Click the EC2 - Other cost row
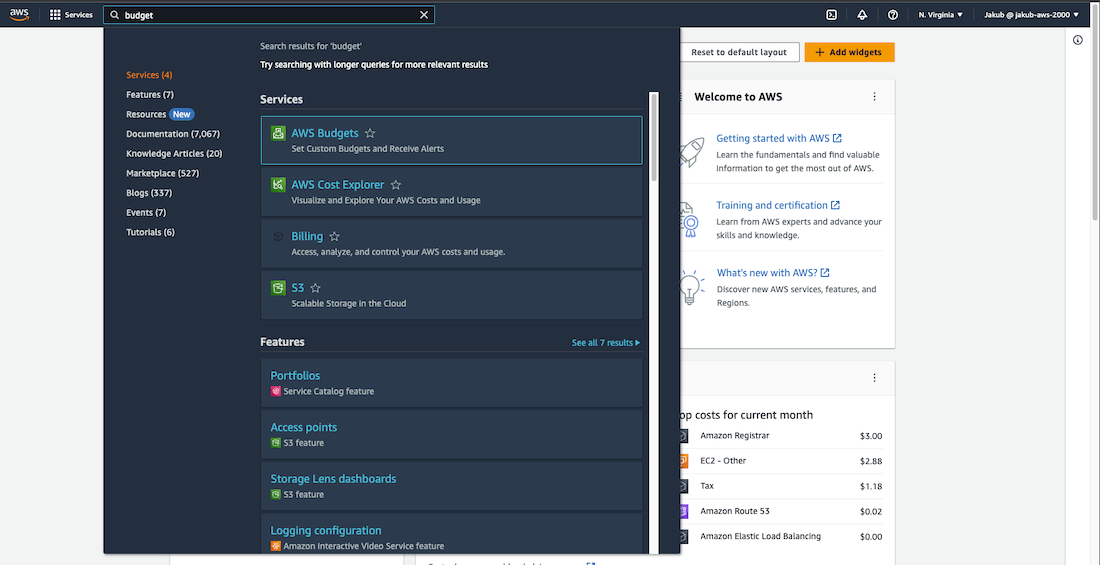Screen dimensions: 1100x565 tap(781, 462)
